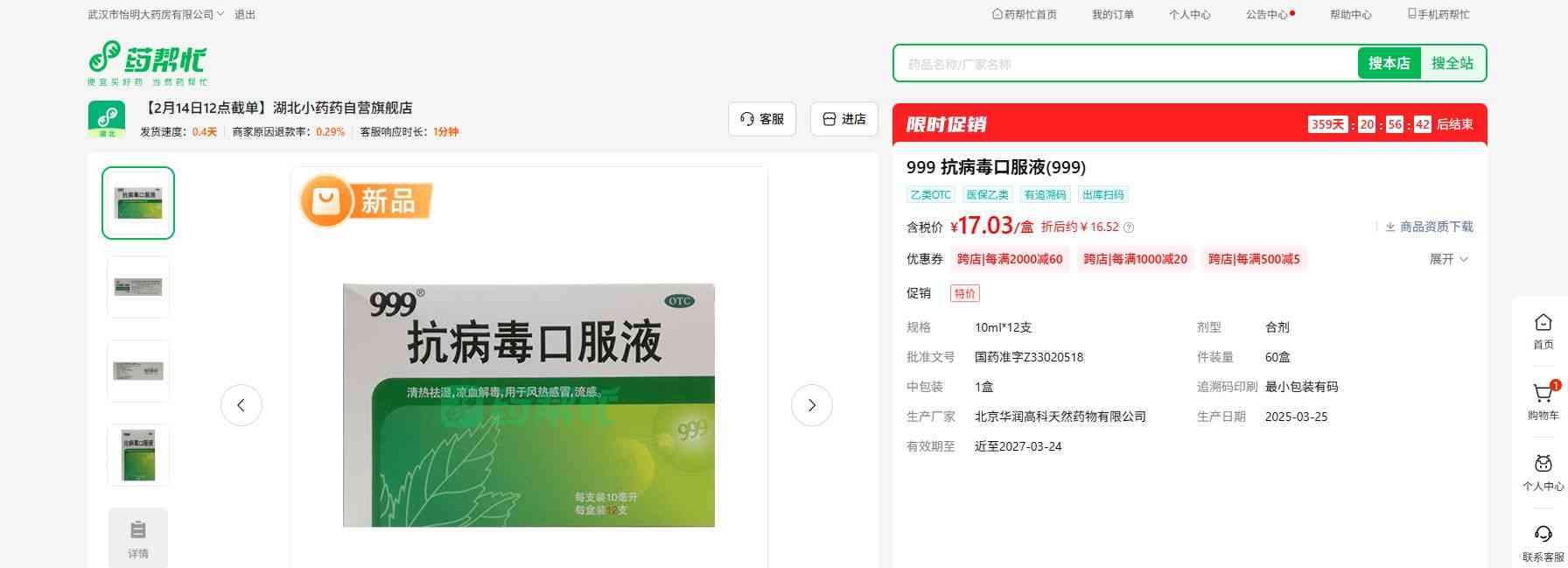The width and height of the screenshot is (1568, 568).
Task: Open the 详情 details icon below the thumbnails
Action: point(138,536)
